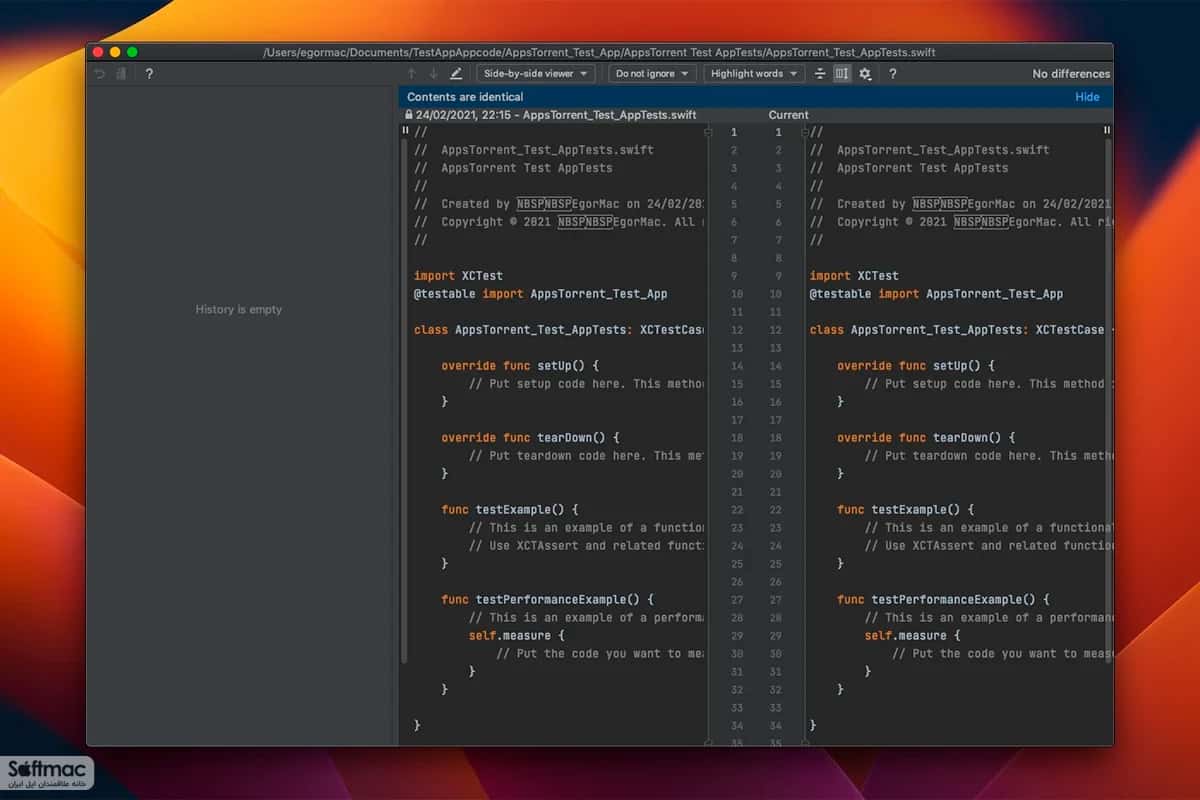This screenshot has width=1200, height=800.
Task: Click Hide link in the notification bar
Action: tap(1087, 97)
